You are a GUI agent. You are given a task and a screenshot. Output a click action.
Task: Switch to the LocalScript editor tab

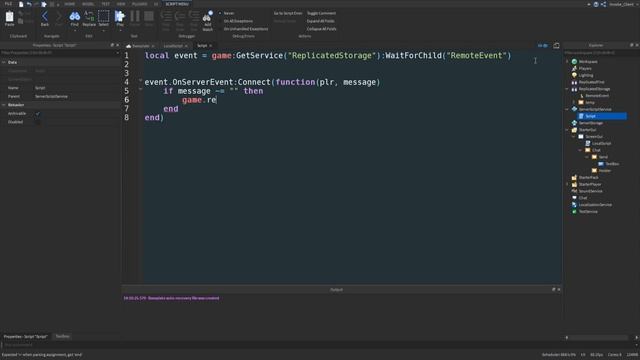173,46
